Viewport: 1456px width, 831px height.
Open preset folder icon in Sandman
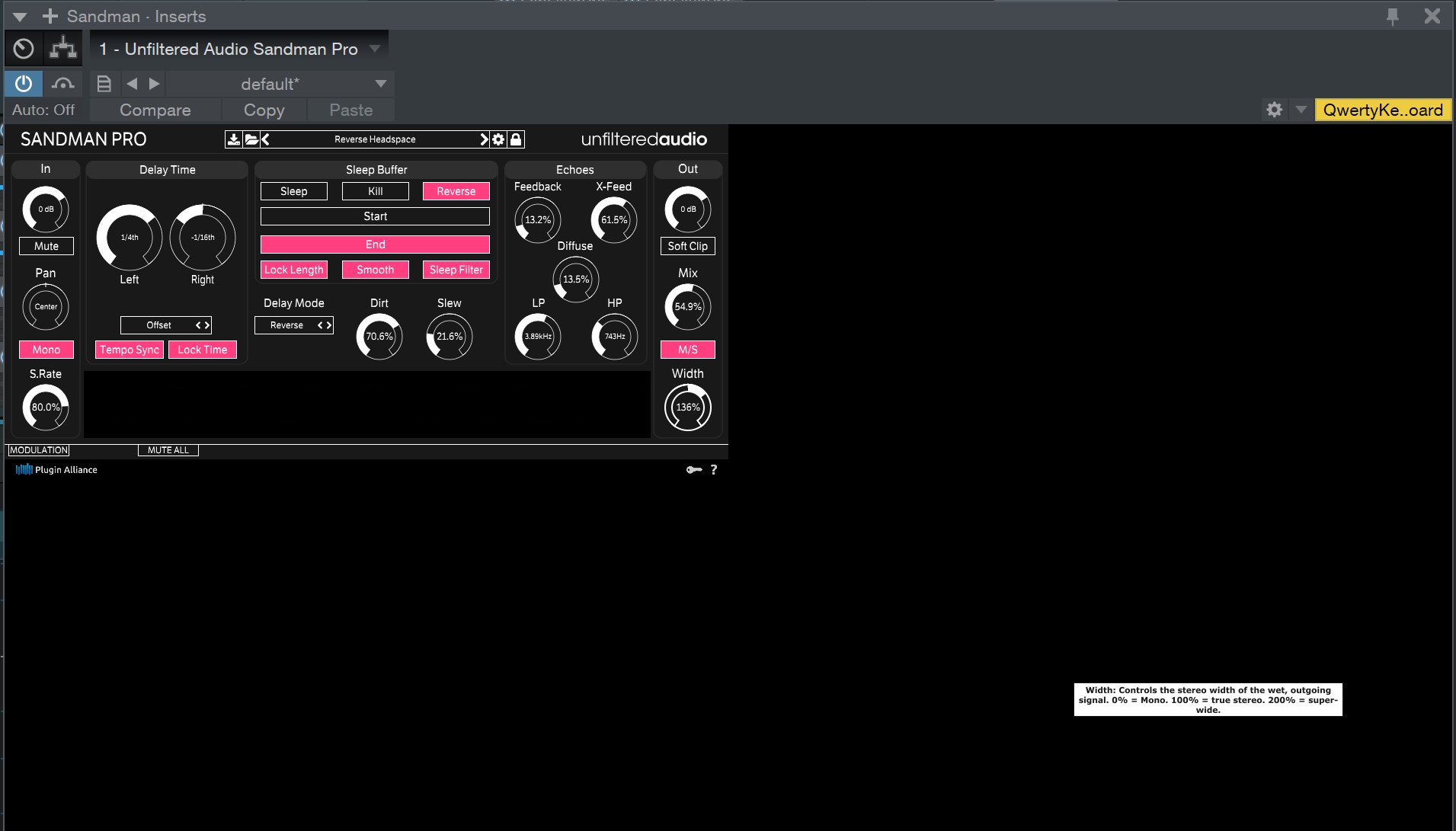coord(251,139)
